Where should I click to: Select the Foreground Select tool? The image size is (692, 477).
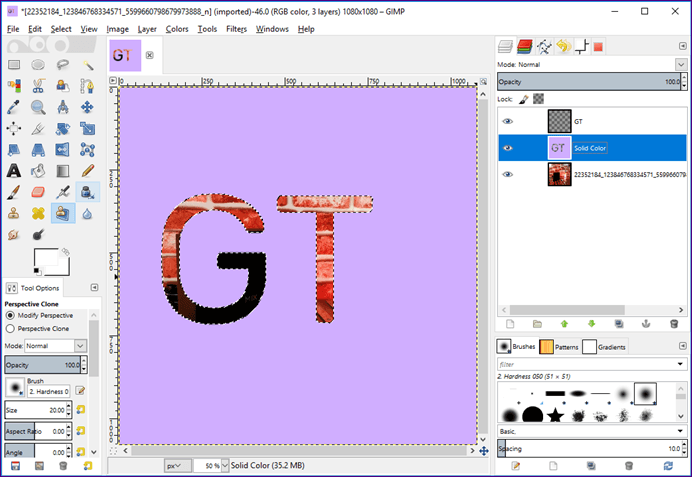pos(63,86)
